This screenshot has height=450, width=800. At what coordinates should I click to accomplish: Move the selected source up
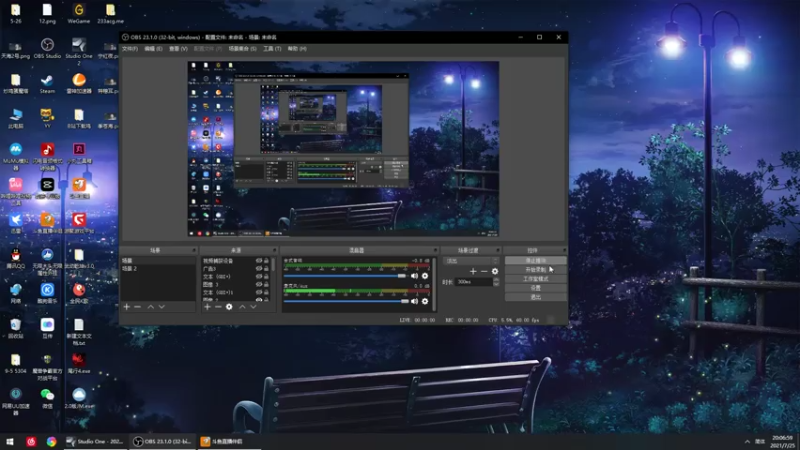point(242,307)
